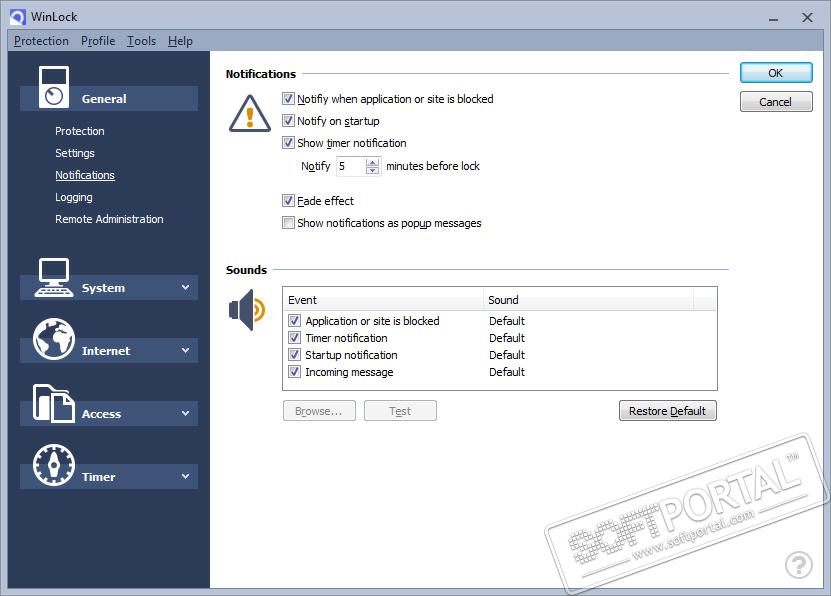Click the Browse... button
The height and width of the screenshot is (596, 831).
point(319,411)
